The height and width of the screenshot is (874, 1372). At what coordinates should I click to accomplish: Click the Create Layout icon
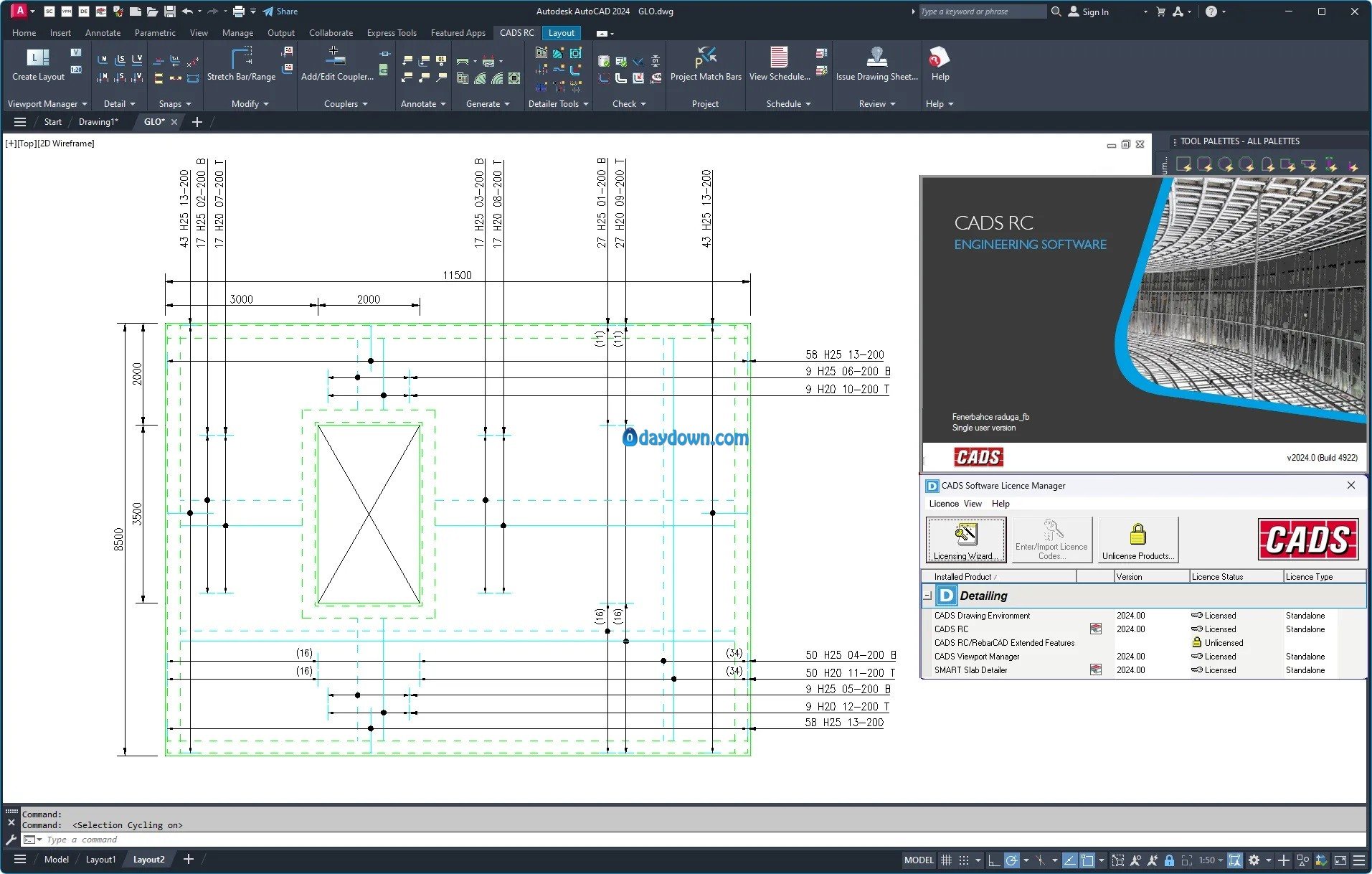click(38, 57)
